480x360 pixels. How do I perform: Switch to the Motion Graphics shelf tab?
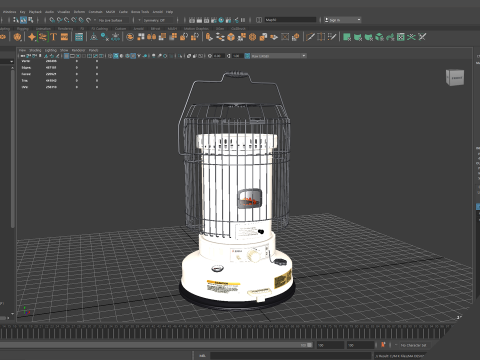pyautogui.click(x=196, y=29)
